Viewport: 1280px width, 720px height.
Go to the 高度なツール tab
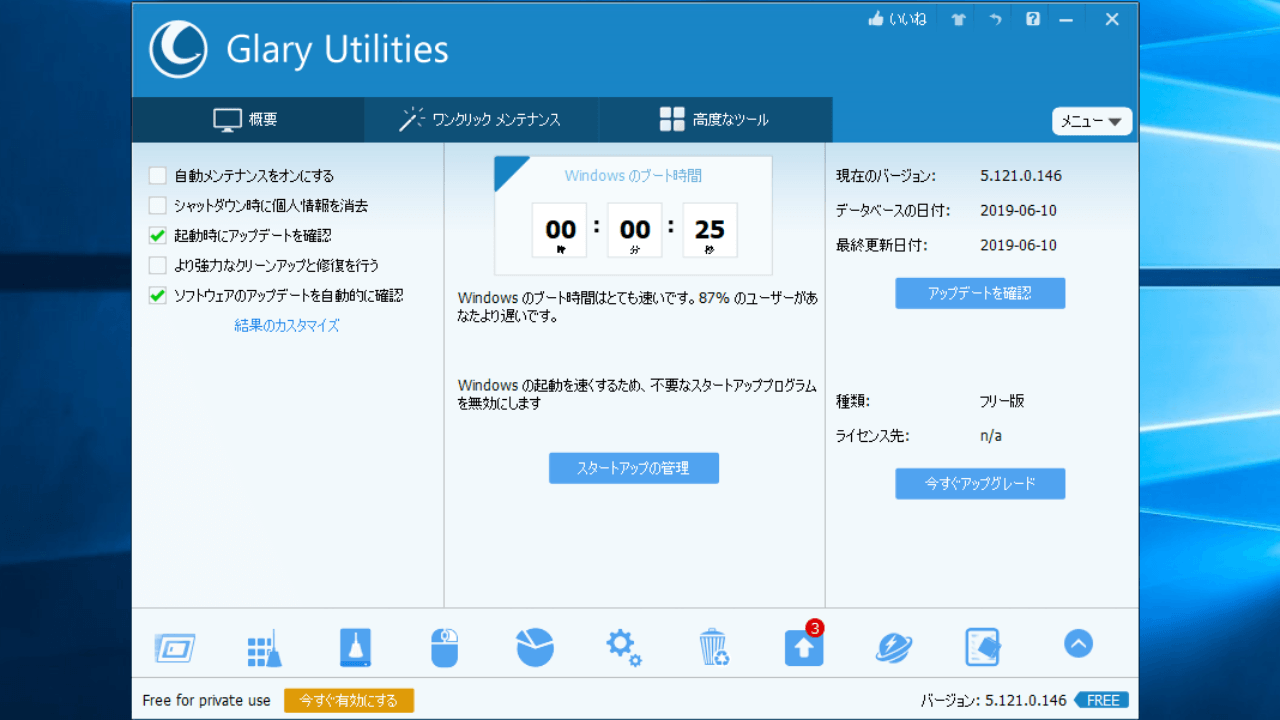(x=715, y=120)
